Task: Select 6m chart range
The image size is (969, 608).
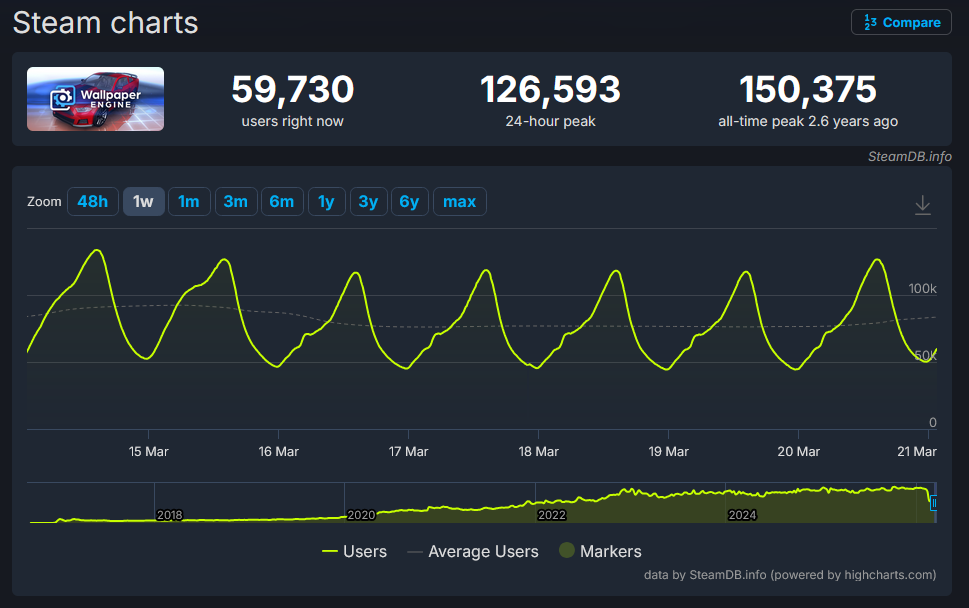Action: [282, 201]
